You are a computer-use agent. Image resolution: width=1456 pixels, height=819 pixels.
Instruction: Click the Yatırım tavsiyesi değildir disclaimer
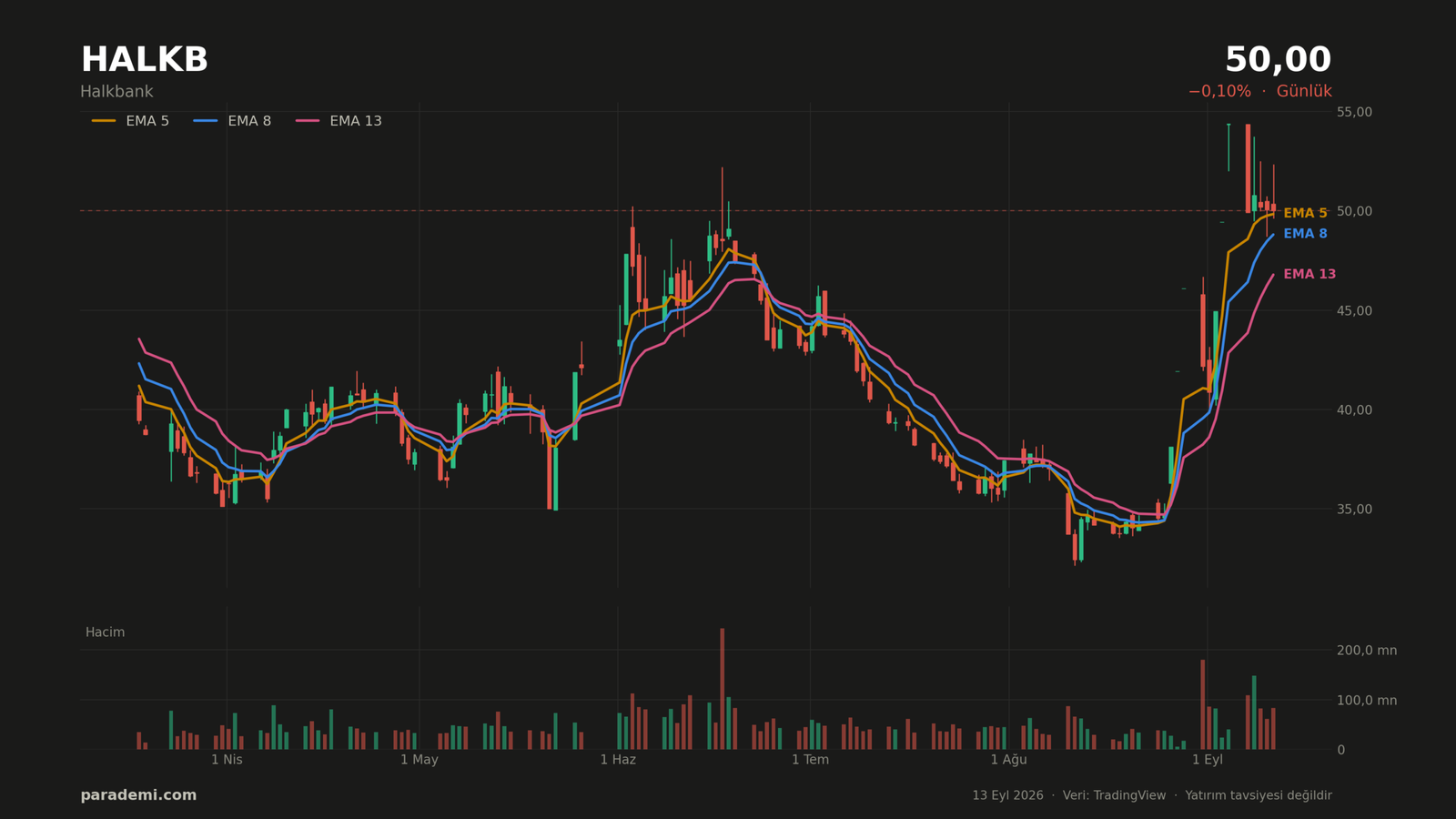coord(1259,795)
